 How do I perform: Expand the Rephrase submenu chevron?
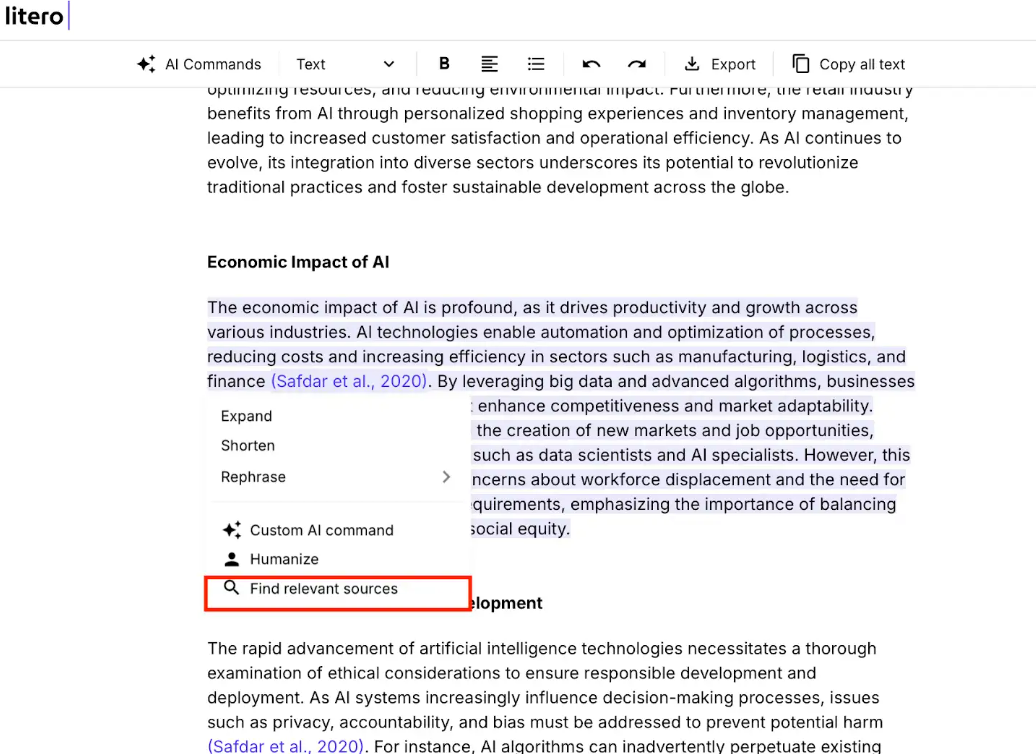point(446,477)
